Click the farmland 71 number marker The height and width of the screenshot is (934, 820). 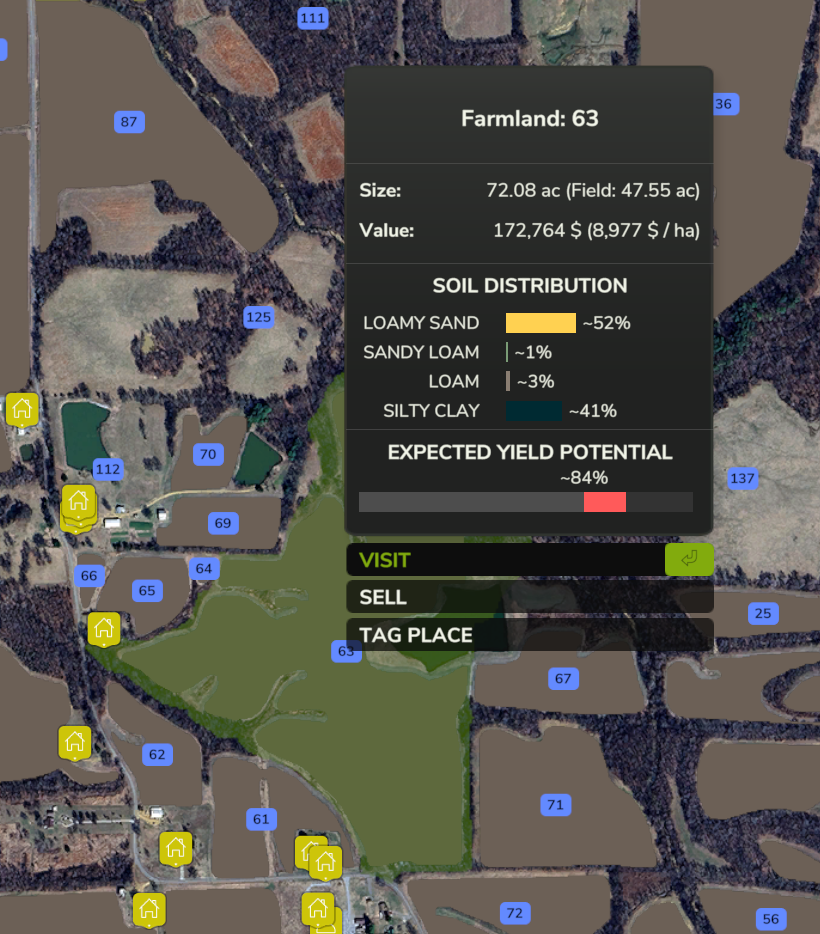tap(555, 804)
